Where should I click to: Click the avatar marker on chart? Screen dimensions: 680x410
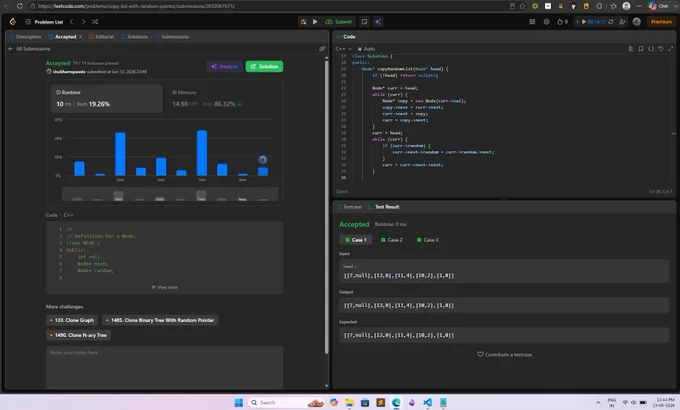pos(263,160)
